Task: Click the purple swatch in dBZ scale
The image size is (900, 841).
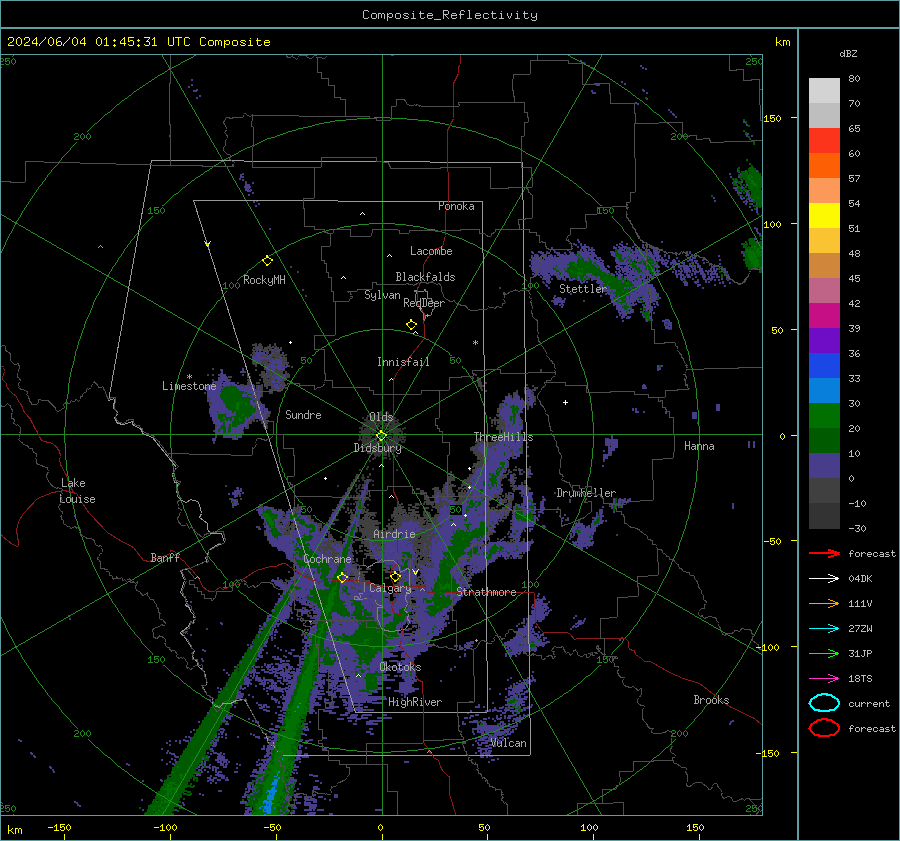Action: click(824, 340)
